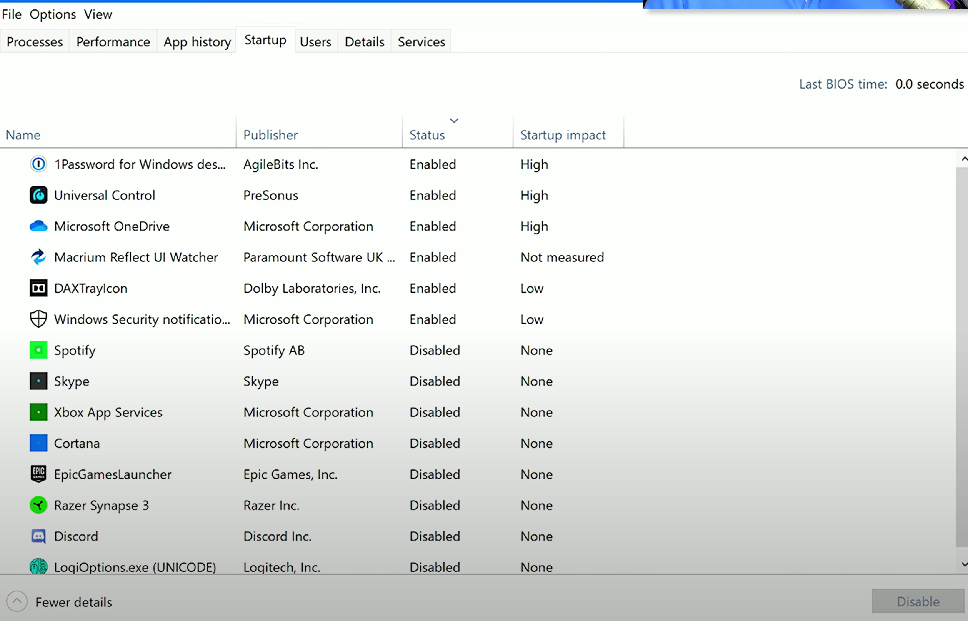The image size is (968, 621).
Task: Click the 1Password app icon
Action: tap(38, 164)
